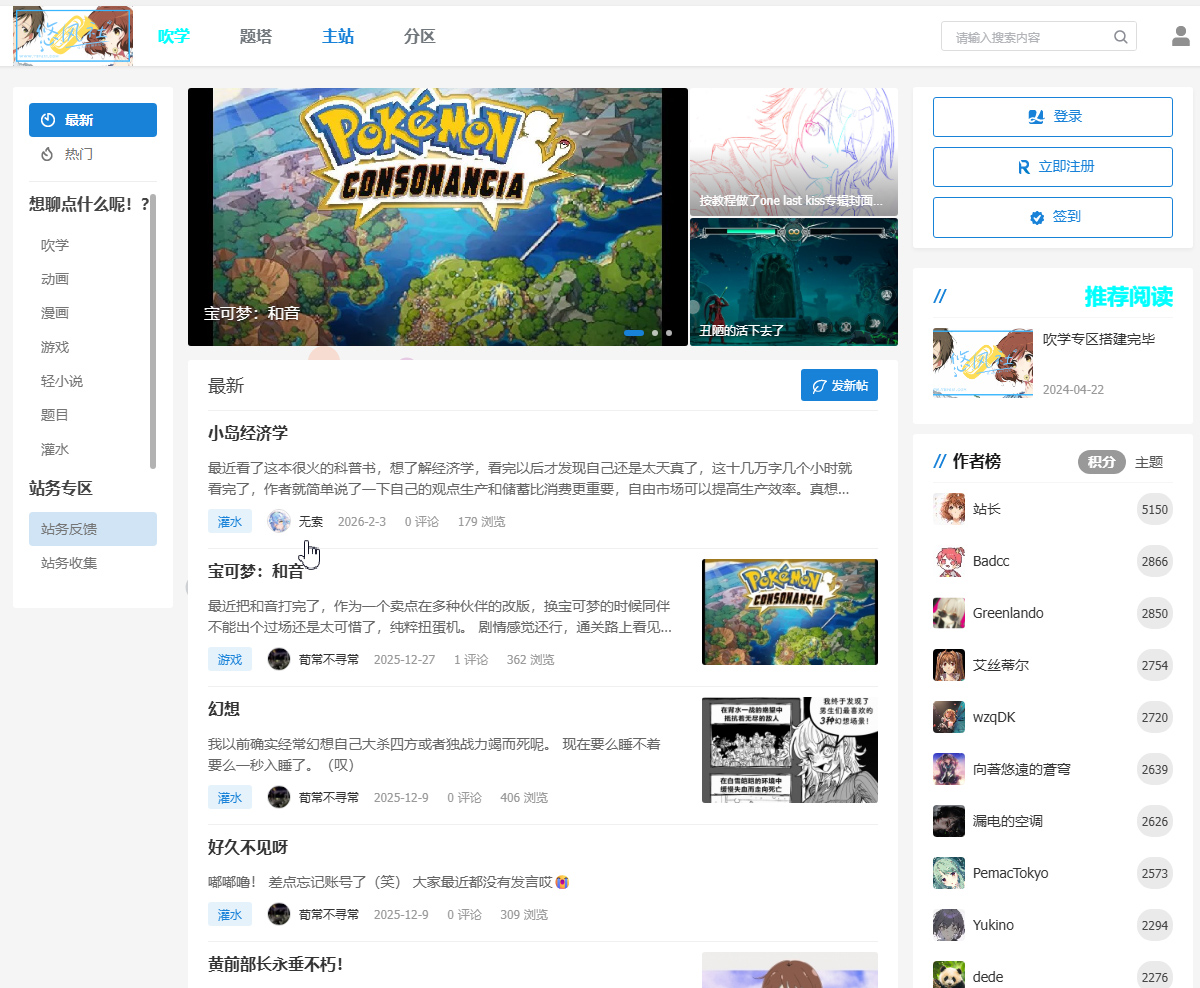Click the blue slashes icon beside 作者榜
Image resolution: width=1200 pixels, height=988 pixels.
click(941, 461)
